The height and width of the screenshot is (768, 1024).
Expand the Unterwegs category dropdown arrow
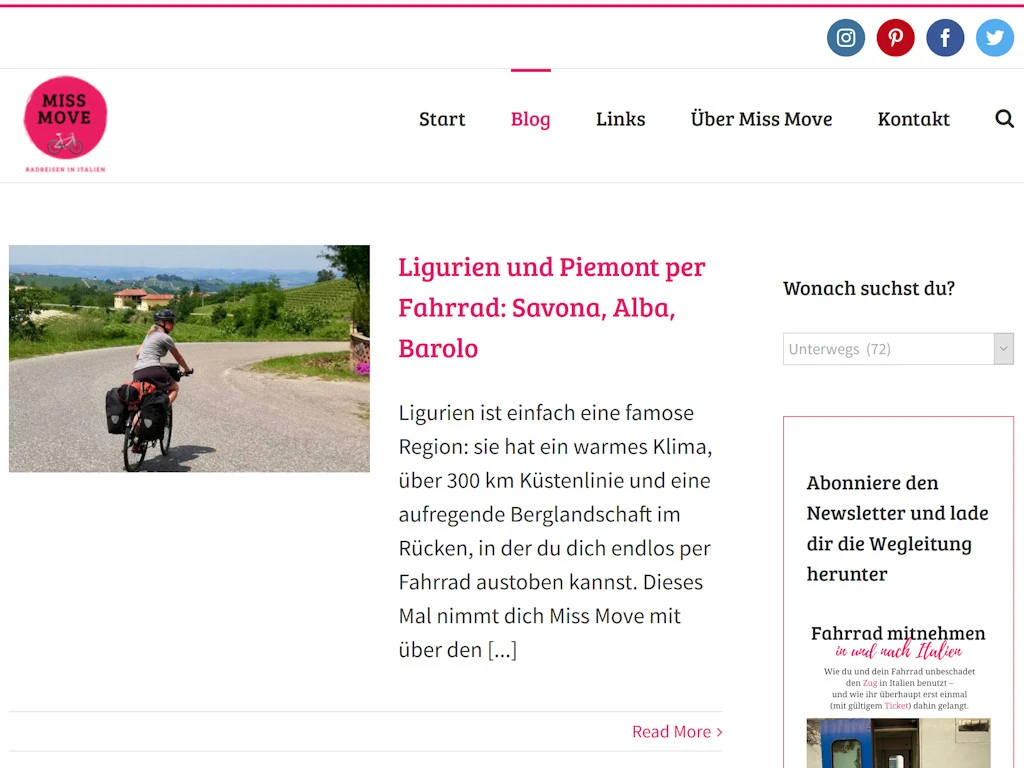pyautogui.click(x=1004, y=349)
